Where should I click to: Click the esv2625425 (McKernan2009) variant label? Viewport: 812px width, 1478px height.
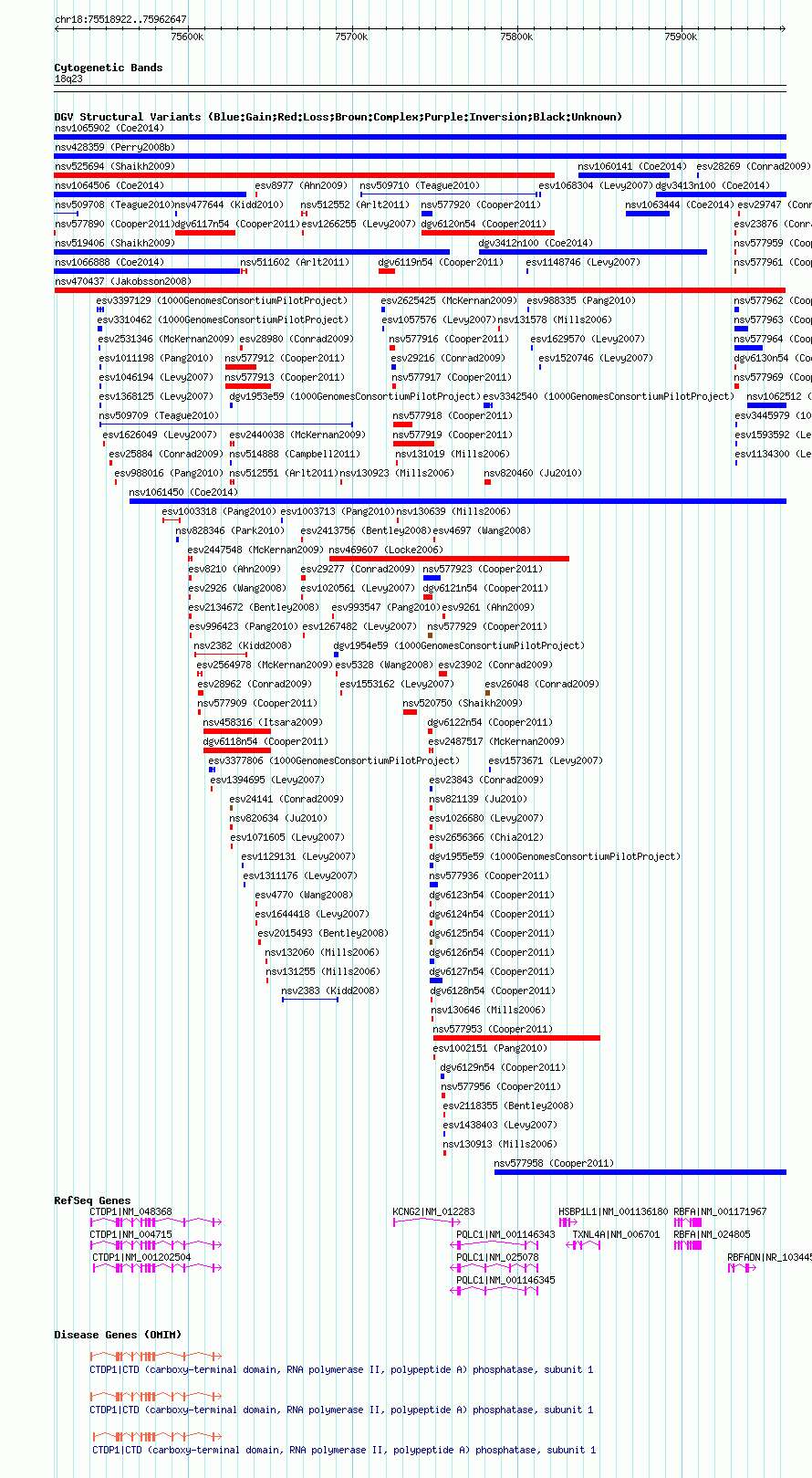449,300
